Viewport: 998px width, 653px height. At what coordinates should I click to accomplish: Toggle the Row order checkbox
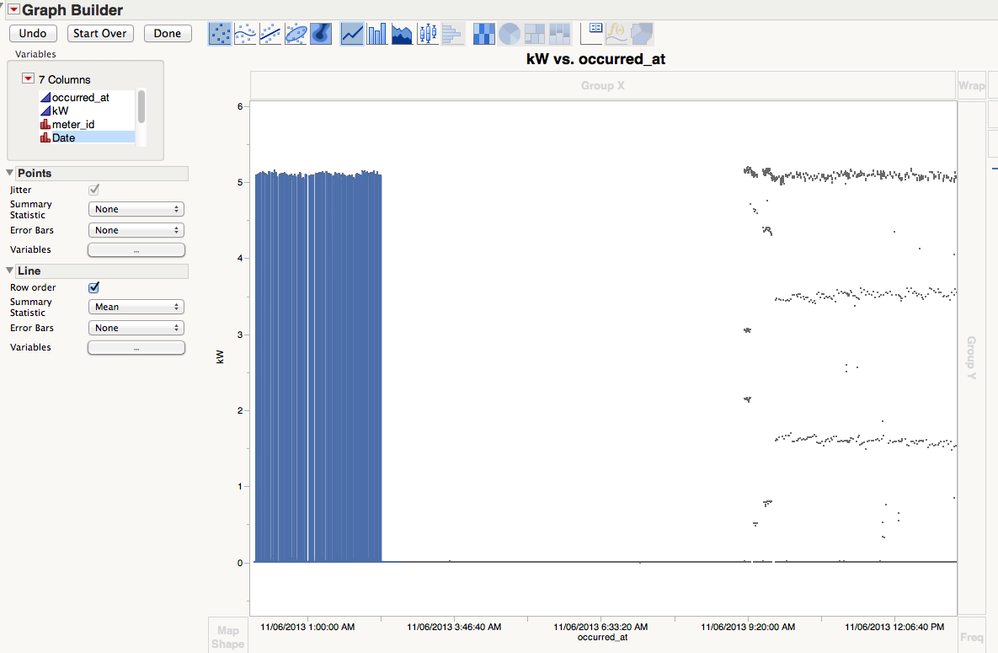pyautogui.click(x=94, y=287)
